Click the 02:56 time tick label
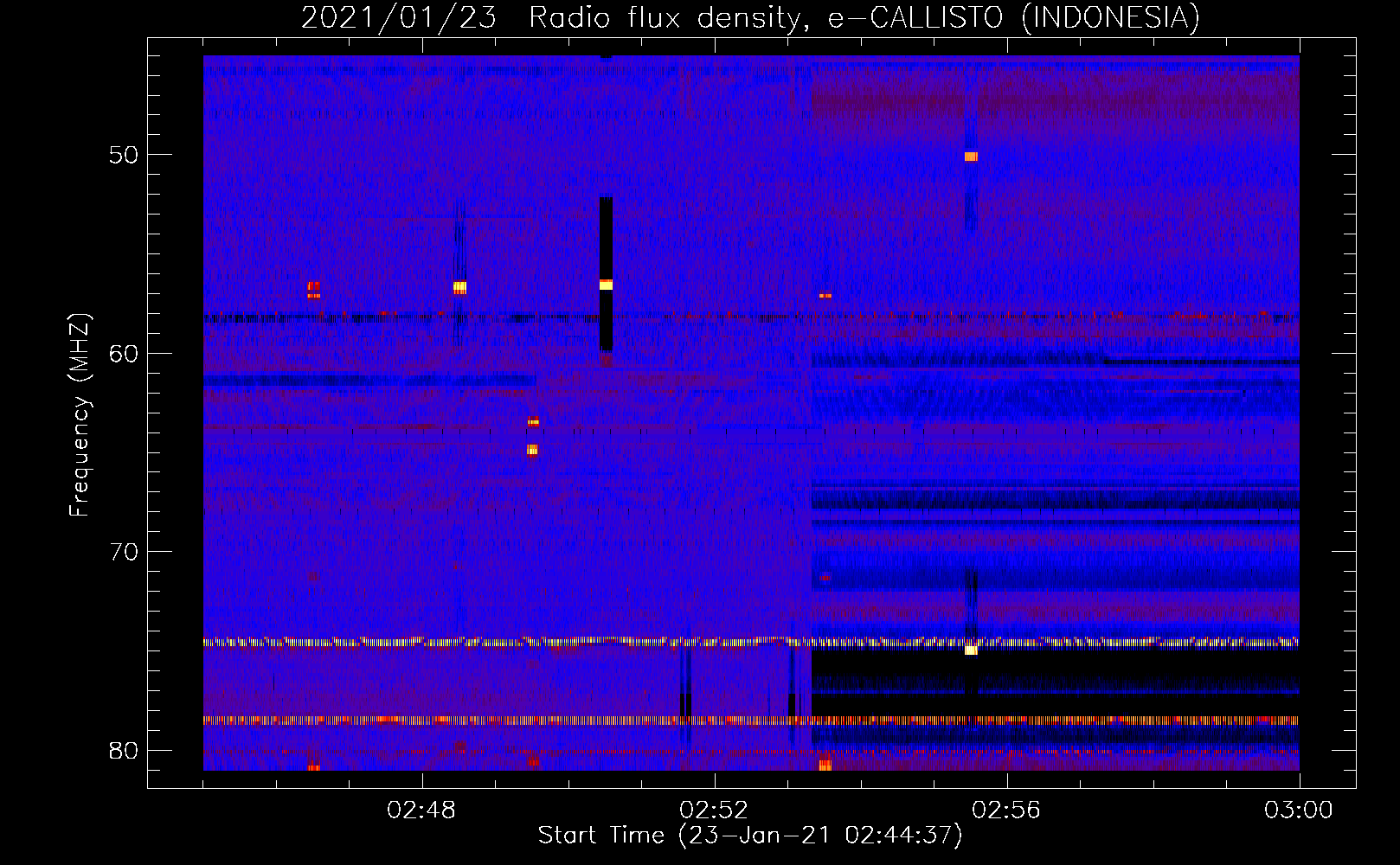1400x865 pixels. click(1006, 811)
